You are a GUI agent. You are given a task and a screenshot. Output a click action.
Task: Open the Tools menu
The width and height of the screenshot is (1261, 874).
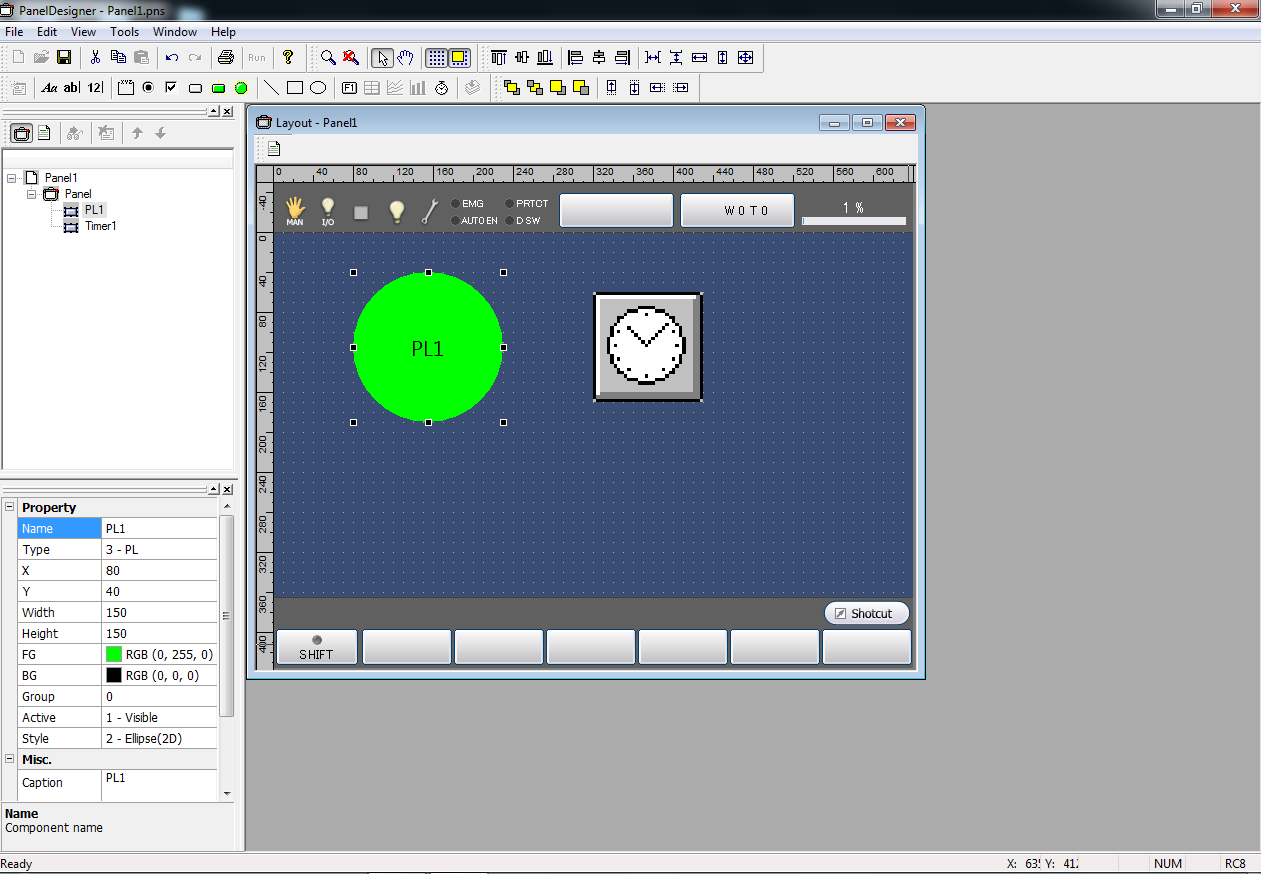pos(124,32)
